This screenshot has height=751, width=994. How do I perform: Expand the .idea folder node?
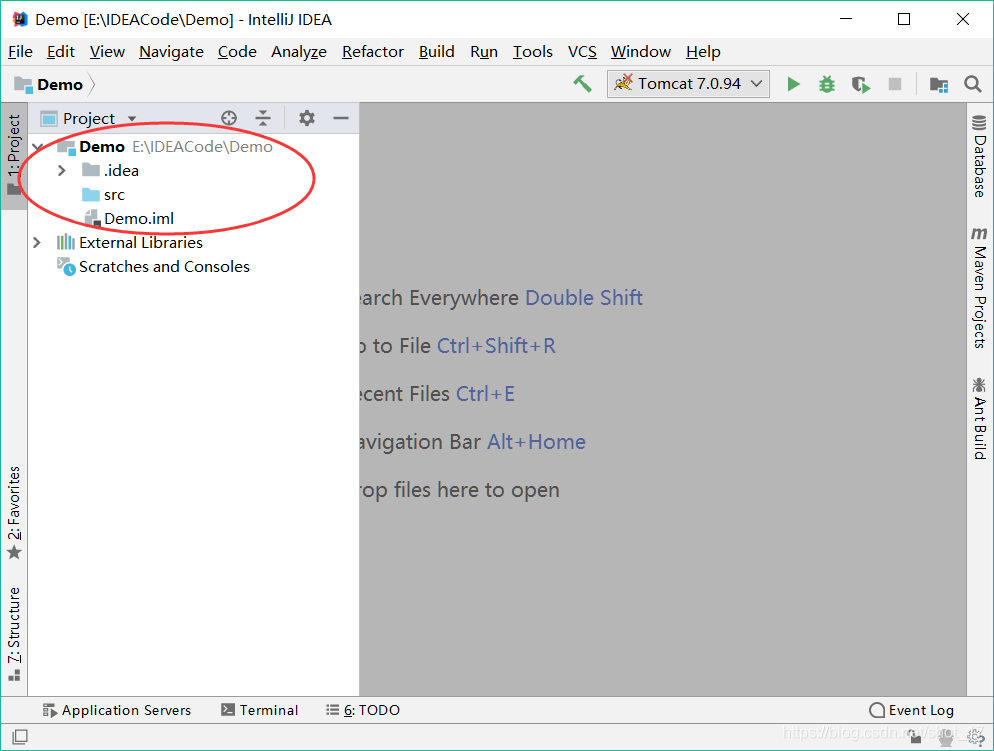coord(61,170)
